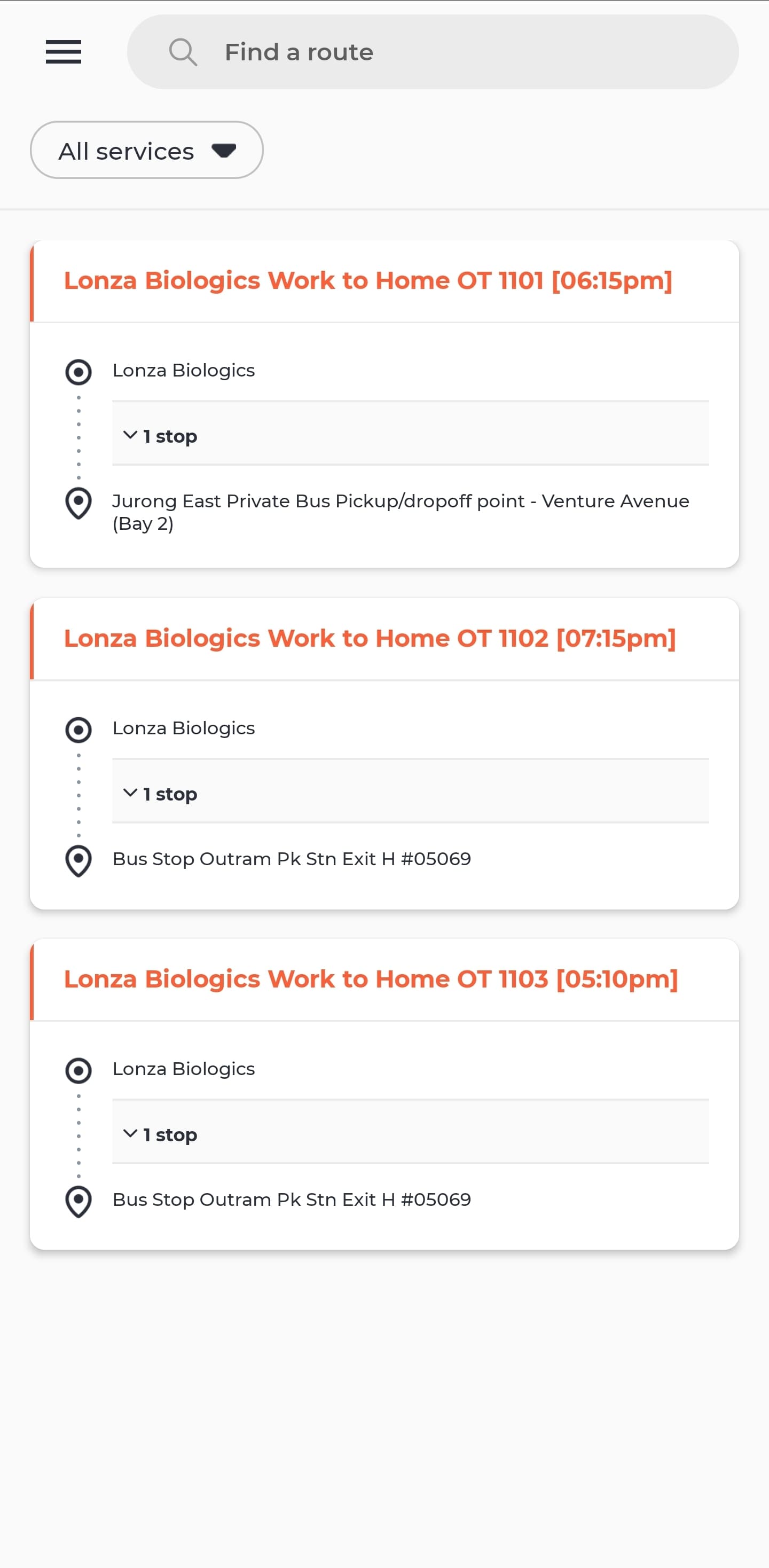Viewport: 769px width, 1568px height.
Task: Click destination pin icon for OT 1102
Action: point(79,861)
